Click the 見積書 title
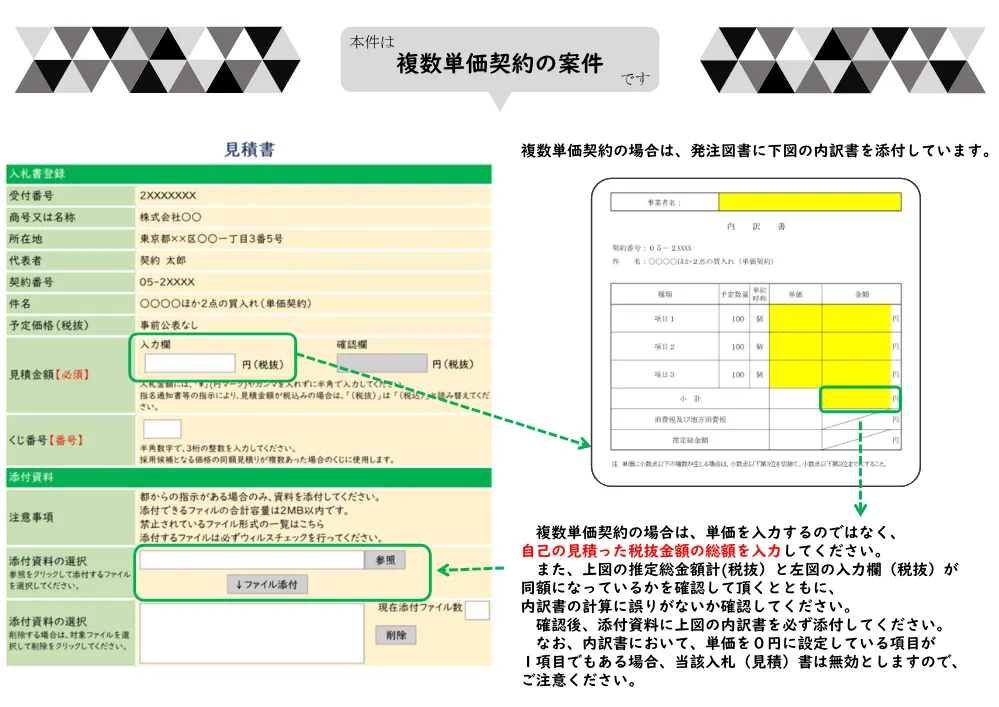999x707 pixels. click(x=249, y=150)
